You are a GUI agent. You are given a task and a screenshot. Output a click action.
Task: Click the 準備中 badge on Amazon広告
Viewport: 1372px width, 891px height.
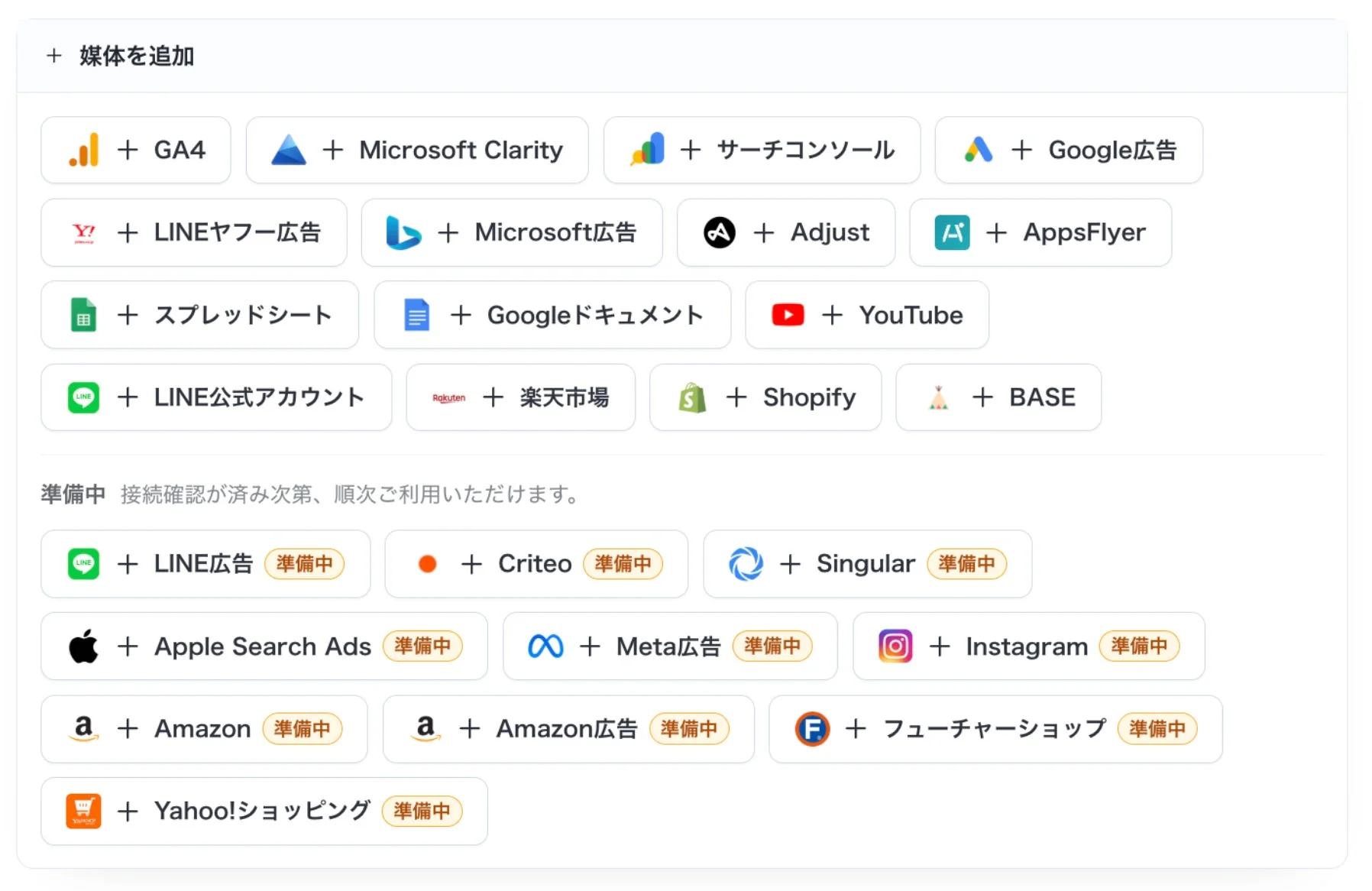[689, 729]
